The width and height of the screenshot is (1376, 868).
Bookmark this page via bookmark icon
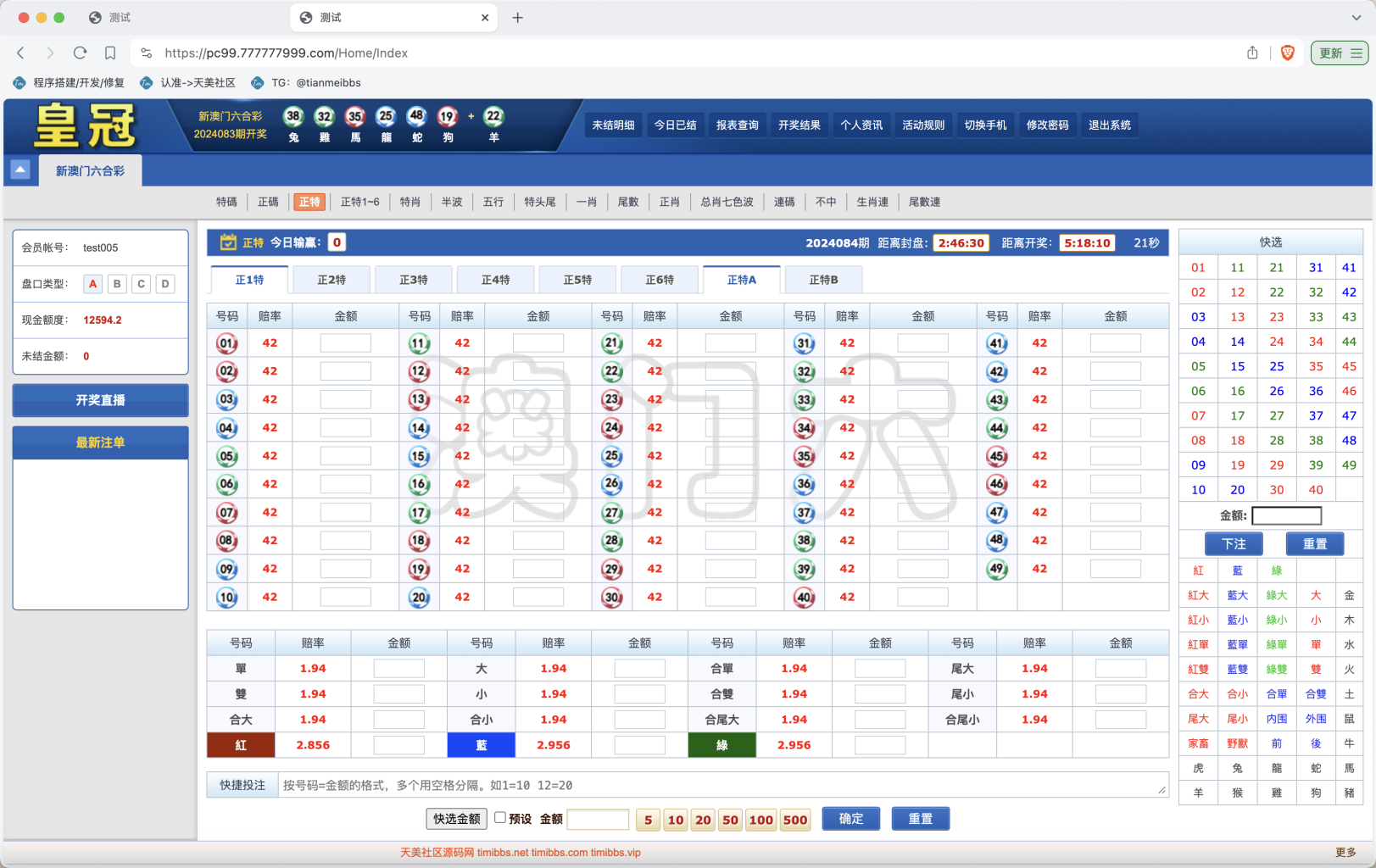point(110,53)
